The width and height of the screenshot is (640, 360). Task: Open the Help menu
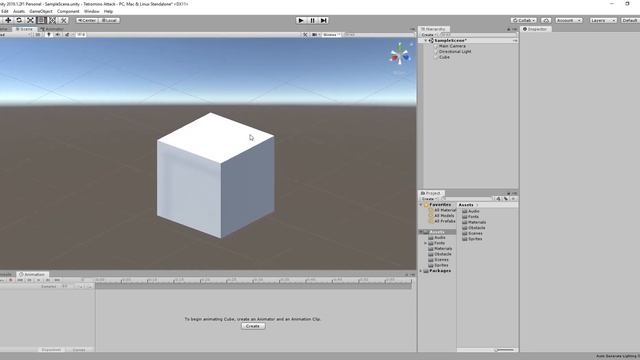[108, 11]
